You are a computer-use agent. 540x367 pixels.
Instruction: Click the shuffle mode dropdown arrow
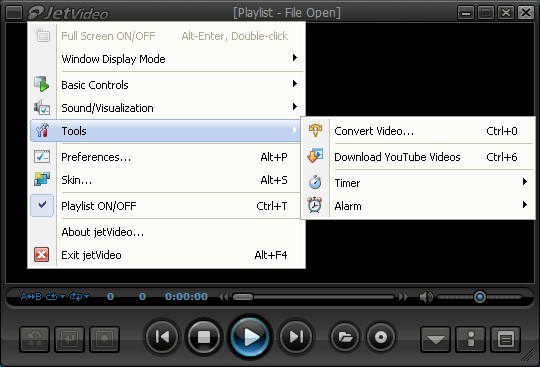tap(86, 296)
